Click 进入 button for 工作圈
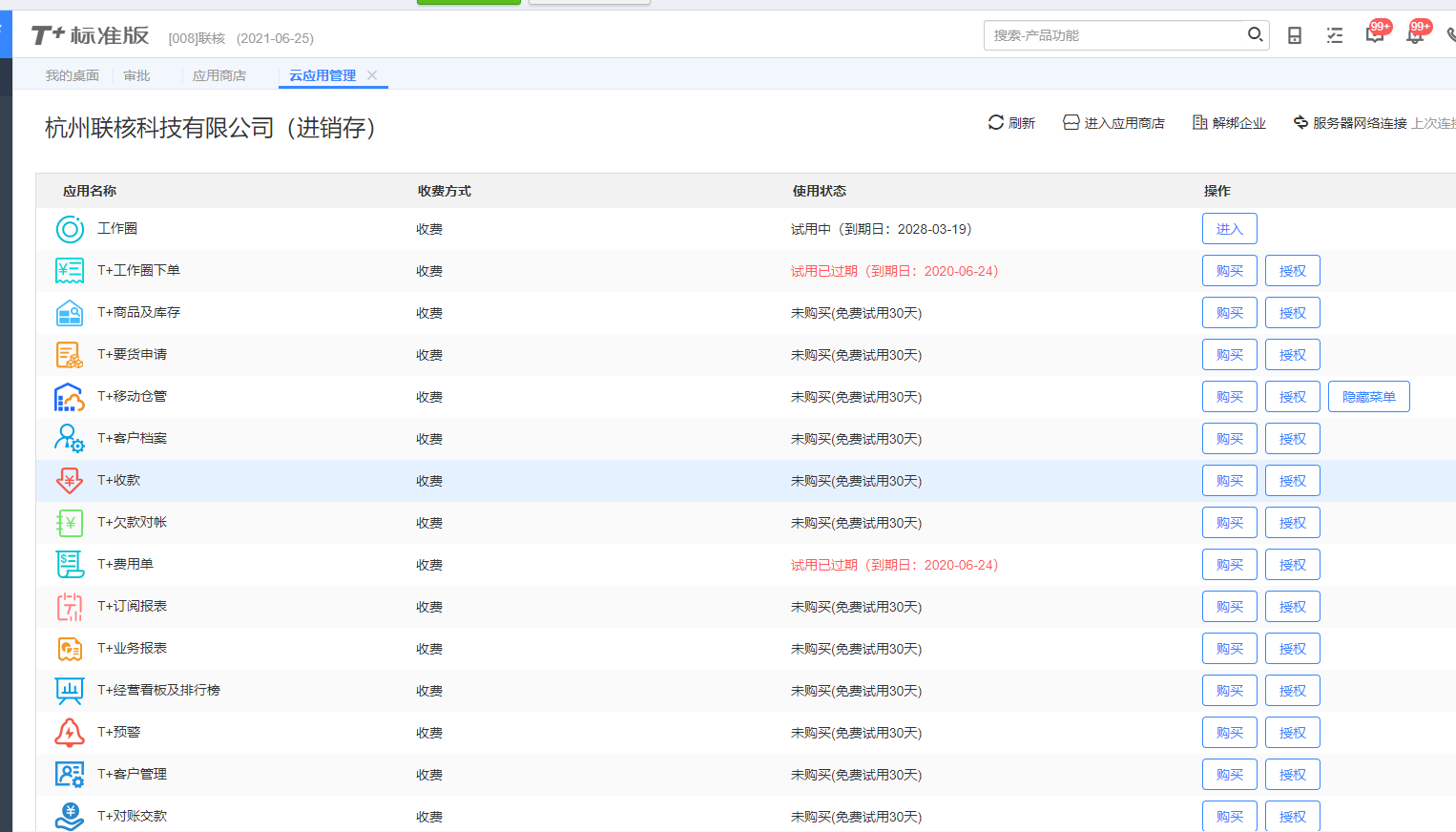Image resolution: width=1456 pixels, height=832 pixels. [x=1230, y=229]
